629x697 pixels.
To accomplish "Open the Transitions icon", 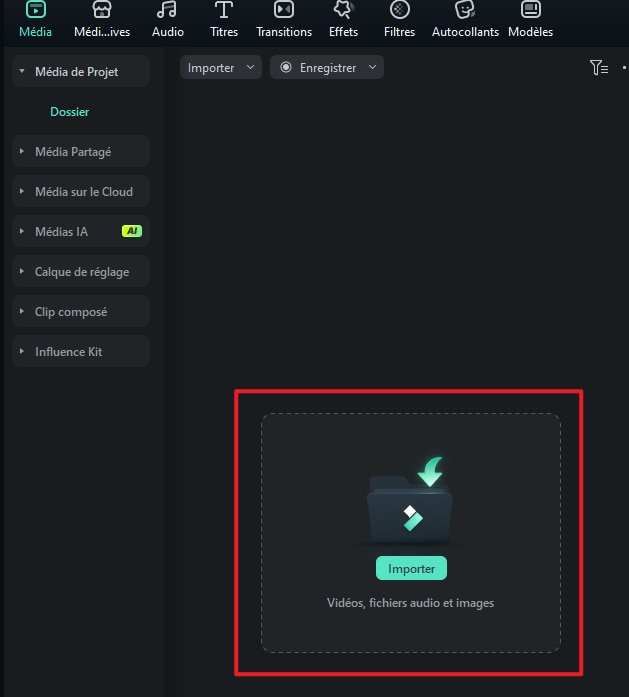I will point(284,9).
